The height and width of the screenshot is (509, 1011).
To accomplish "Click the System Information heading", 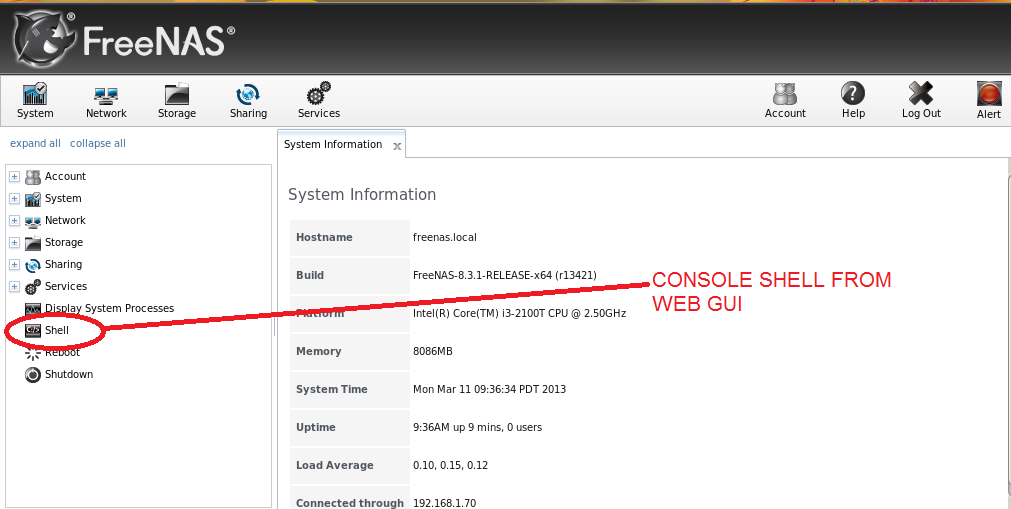I will click(362, 194).
